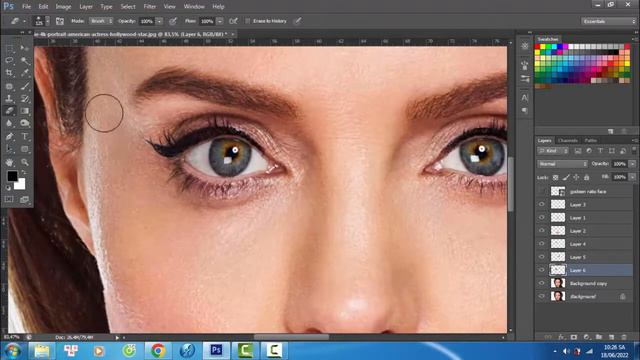Screen dimensions: 640x360
Task: Select the Dodge tool
Action: 25,123
